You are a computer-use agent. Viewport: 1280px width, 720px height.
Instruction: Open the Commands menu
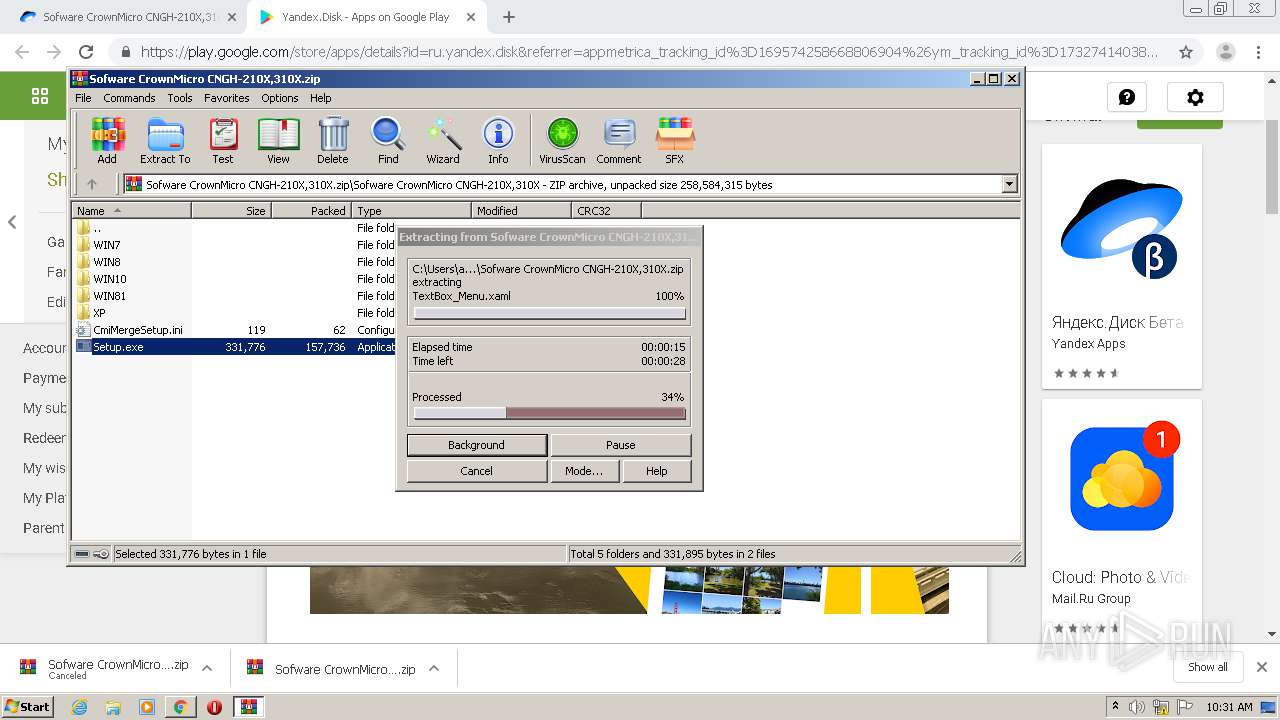point(129,98)
